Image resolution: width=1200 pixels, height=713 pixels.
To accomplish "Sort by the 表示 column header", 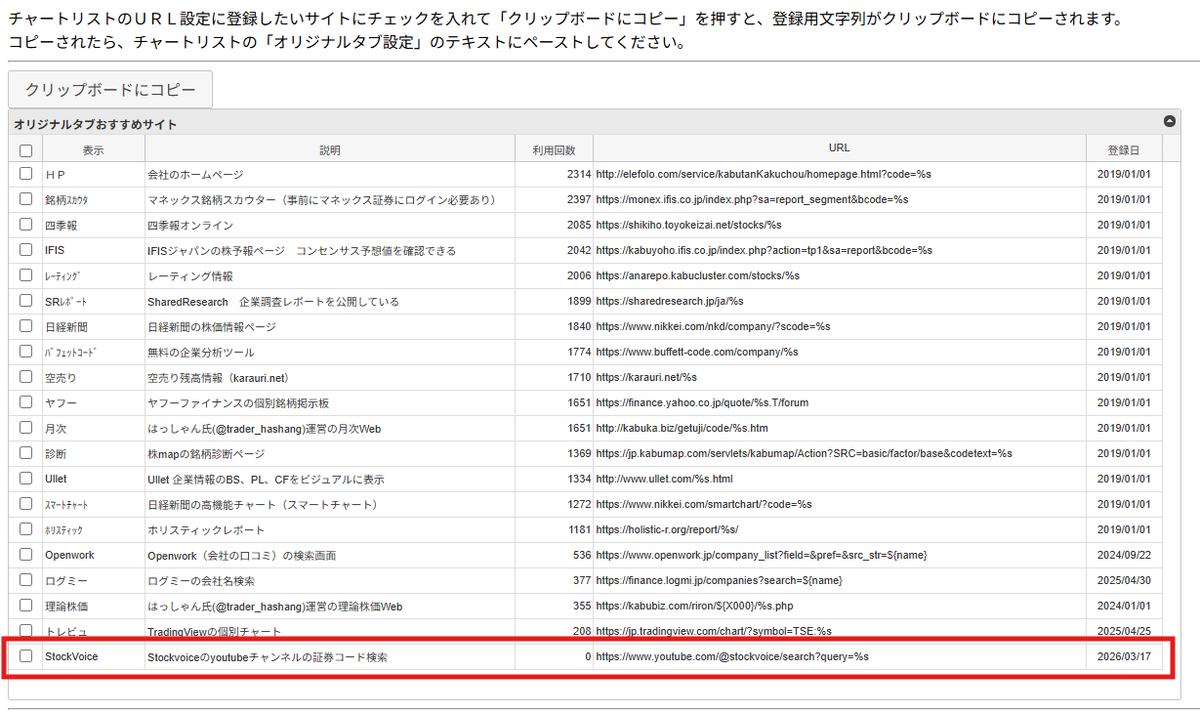I will 93,150.
